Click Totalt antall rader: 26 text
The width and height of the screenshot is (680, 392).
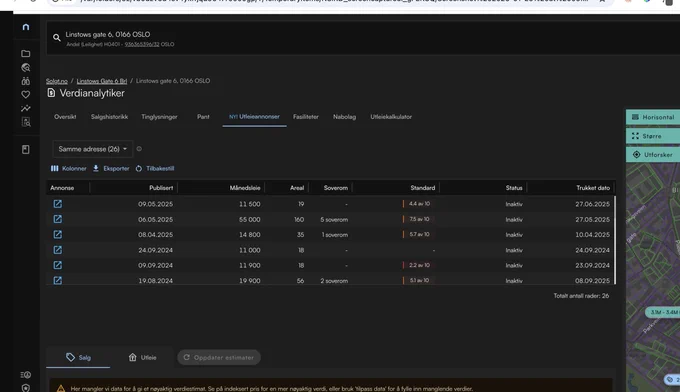581,296
